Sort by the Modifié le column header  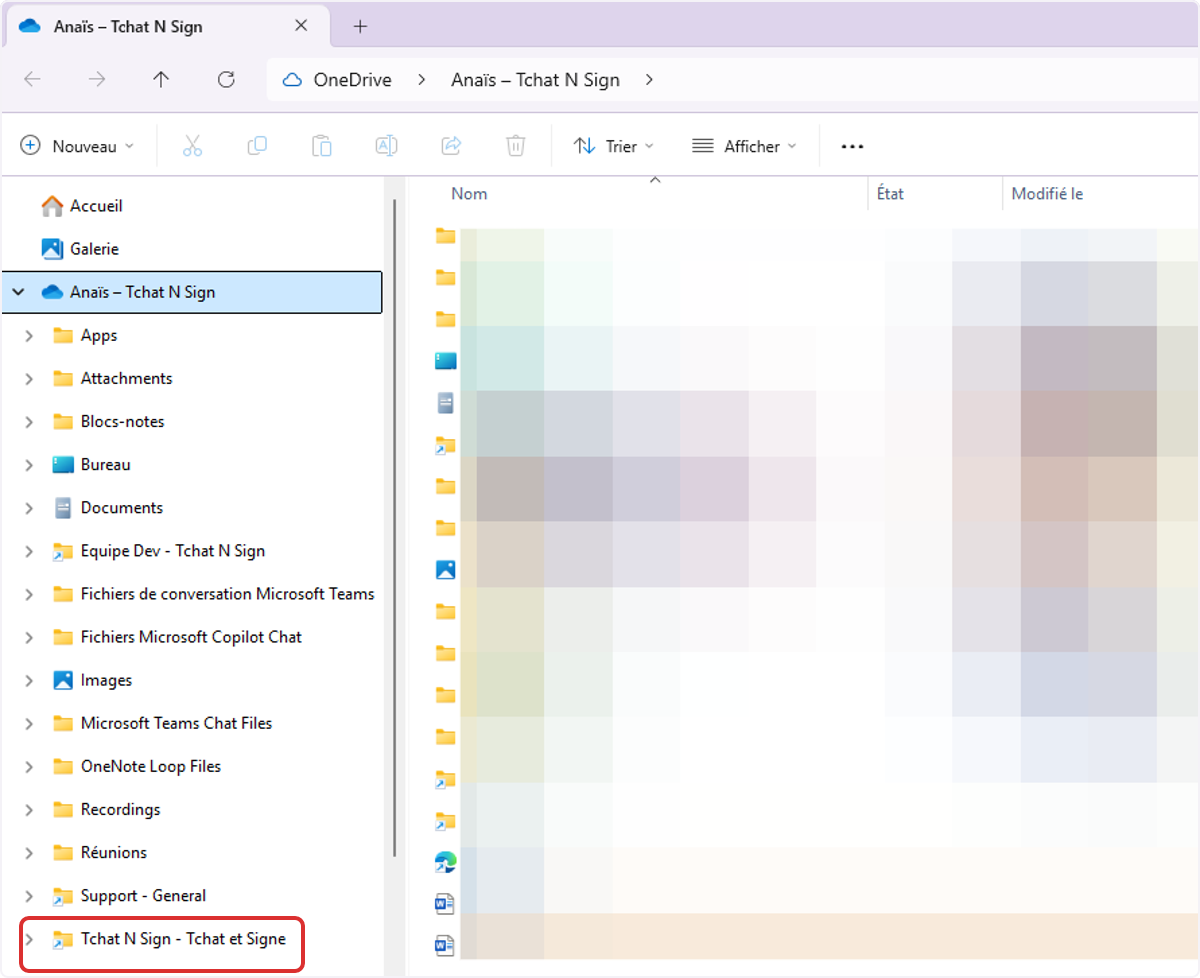point(1047,194)
